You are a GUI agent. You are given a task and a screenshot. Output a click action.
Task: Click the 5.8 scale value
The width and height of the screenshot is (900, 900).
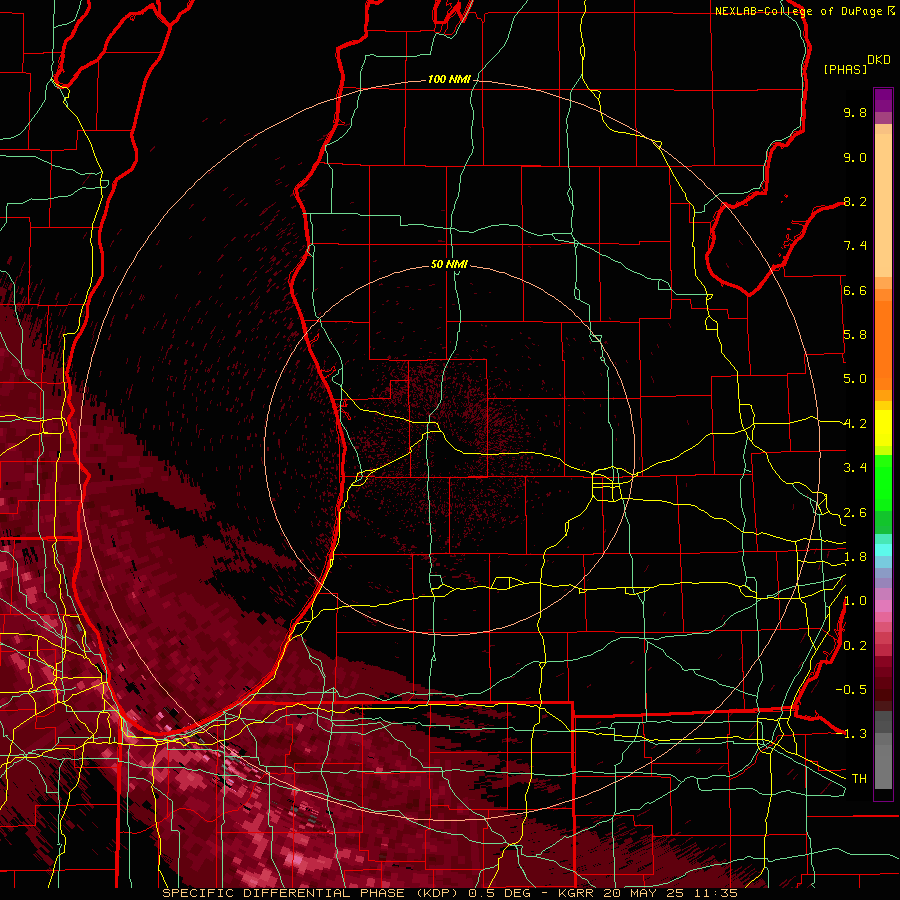855,335
